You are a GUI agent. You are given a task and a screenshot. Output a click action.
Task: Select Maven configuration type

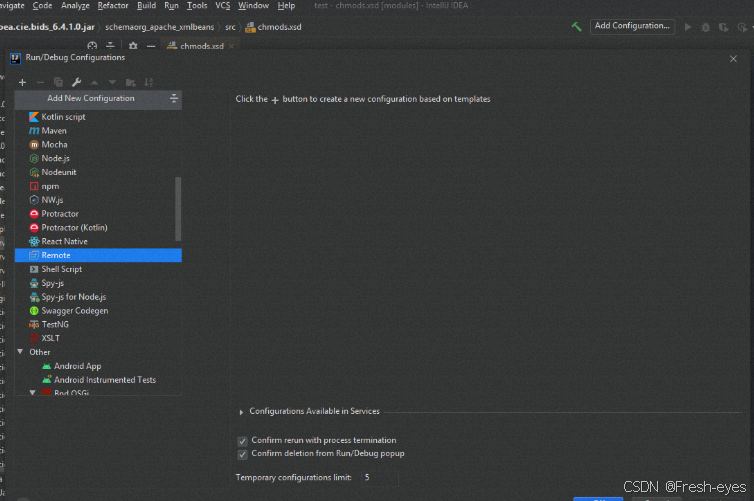98,131
